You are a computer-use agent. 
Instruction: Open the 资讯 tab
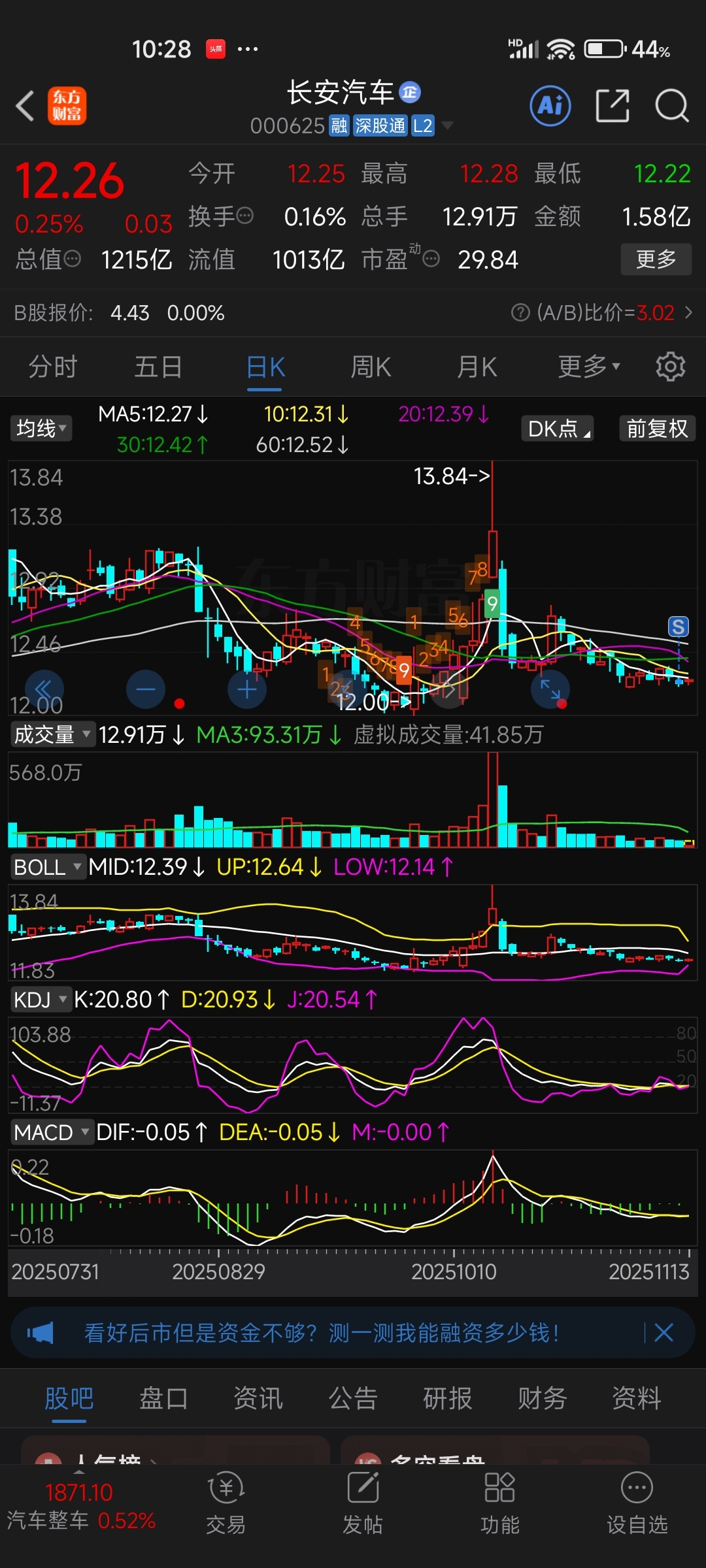pyautogui.click(x=258, y=1398)
